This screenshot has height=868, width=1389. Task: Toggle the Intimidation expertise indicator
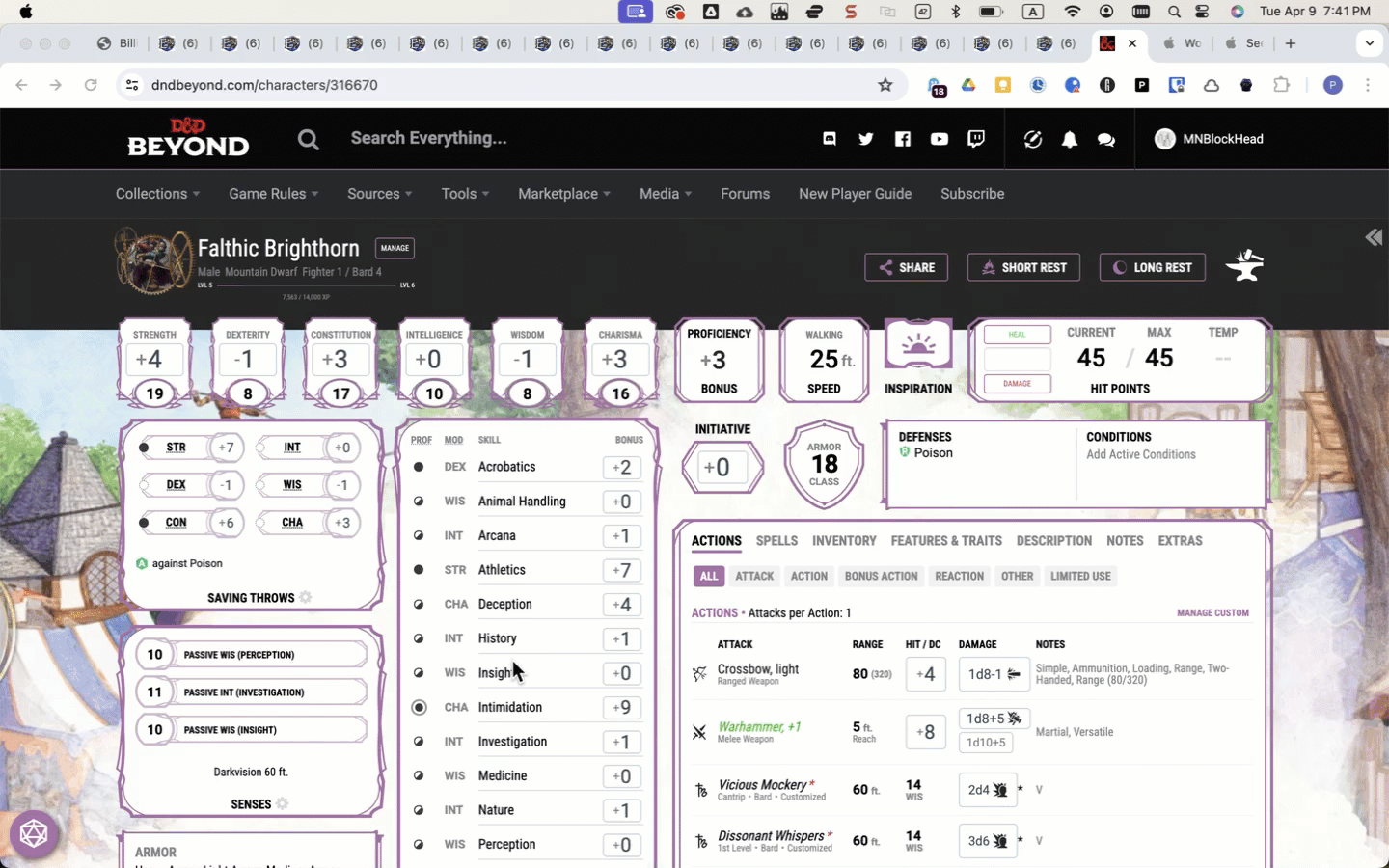point(419,707)
